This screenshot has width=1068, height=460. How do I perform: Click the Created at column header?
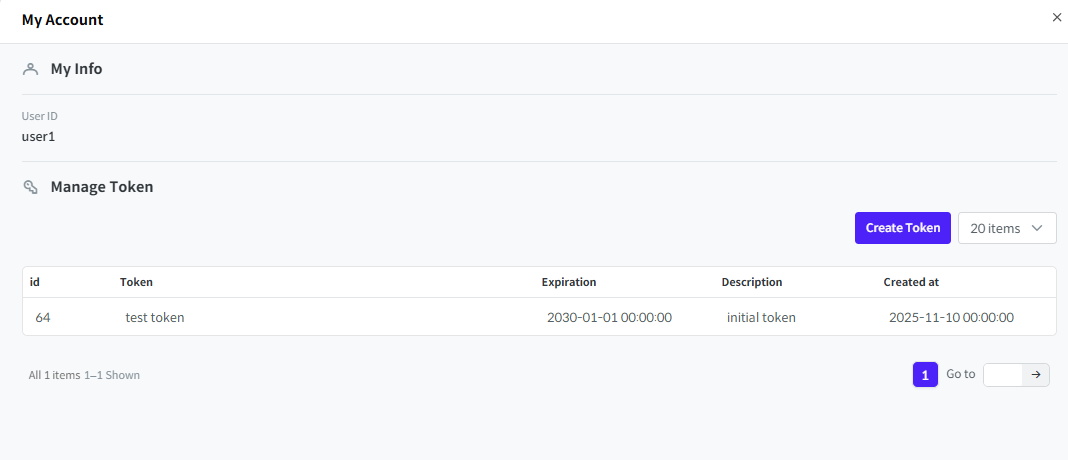tap(911, 282)
